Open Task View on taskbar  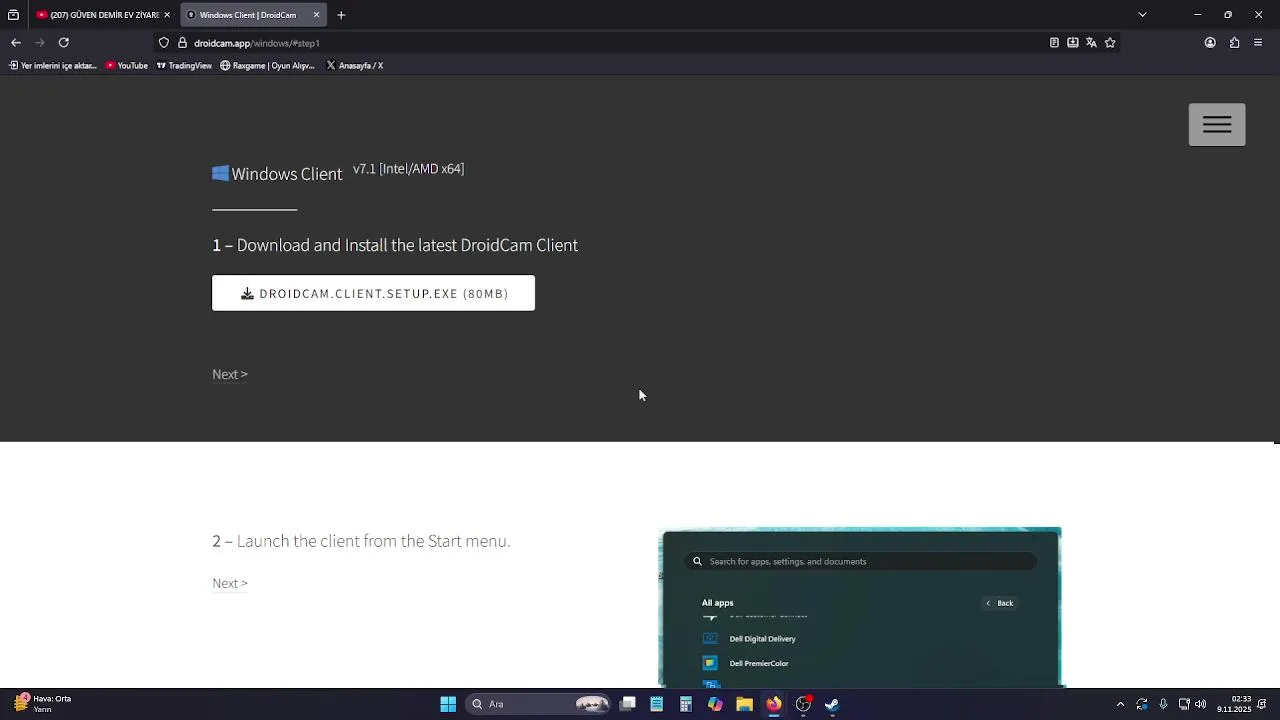tap(628, 704)
